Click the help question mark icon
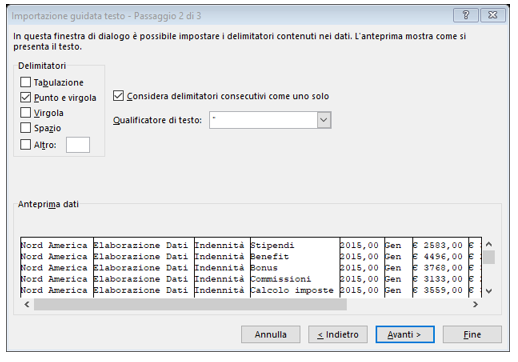Screen dimensions: 518x362 466,15
